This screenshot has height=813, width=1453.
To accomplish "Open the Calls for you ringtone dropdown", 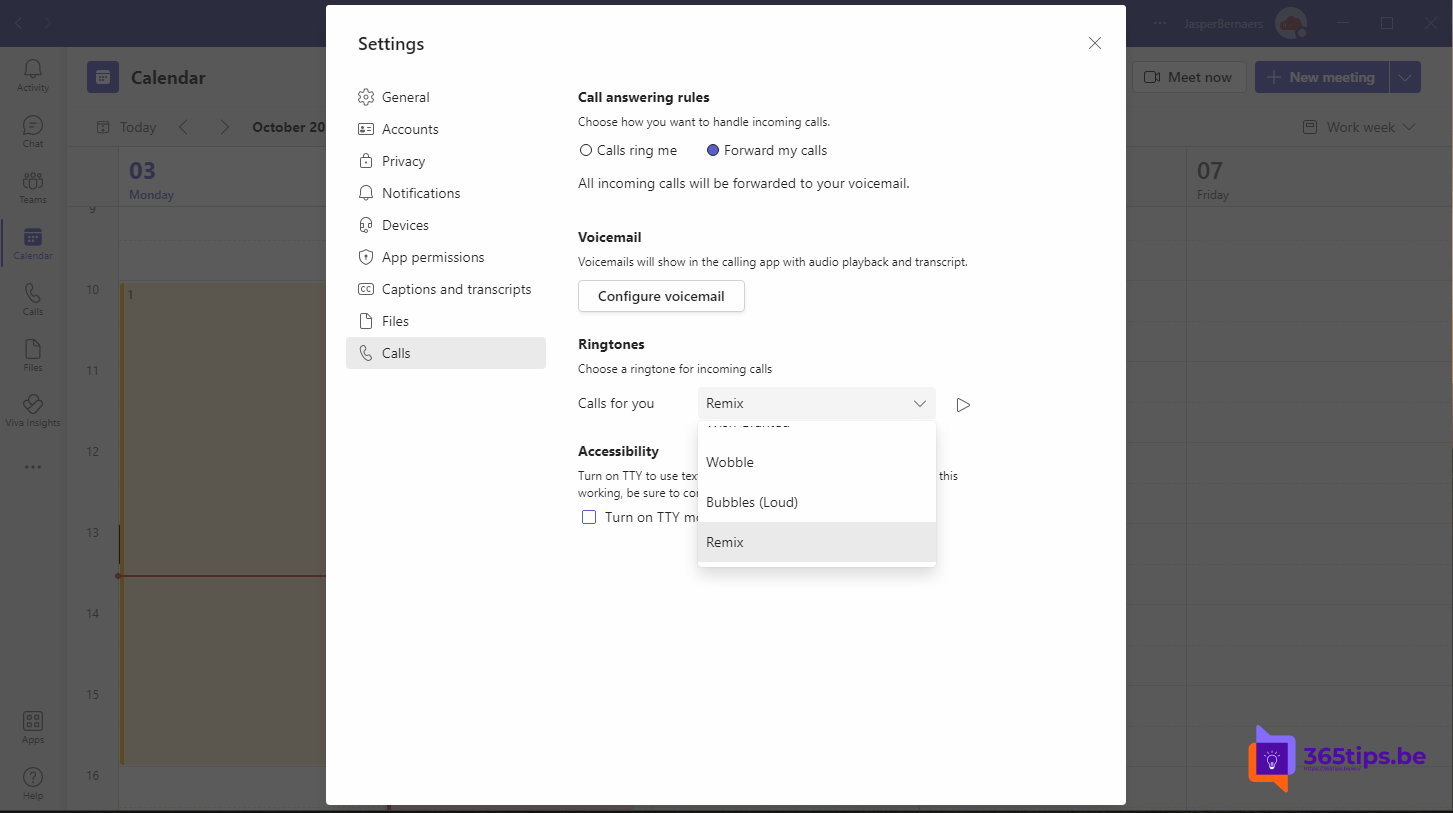I will pos(816,403).
